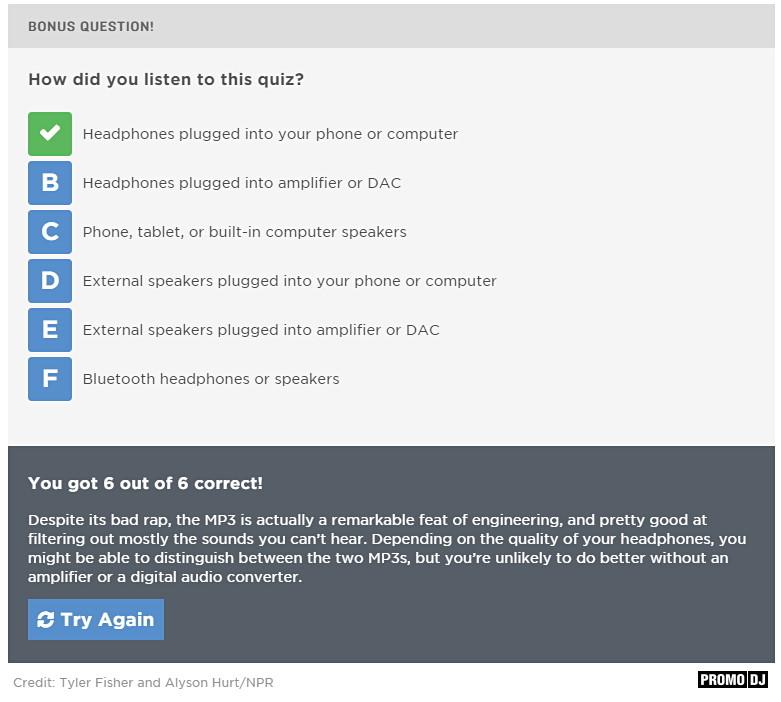
Task: Click the refresh arrows icon in Try Again
Action: [x=45, y=620]
